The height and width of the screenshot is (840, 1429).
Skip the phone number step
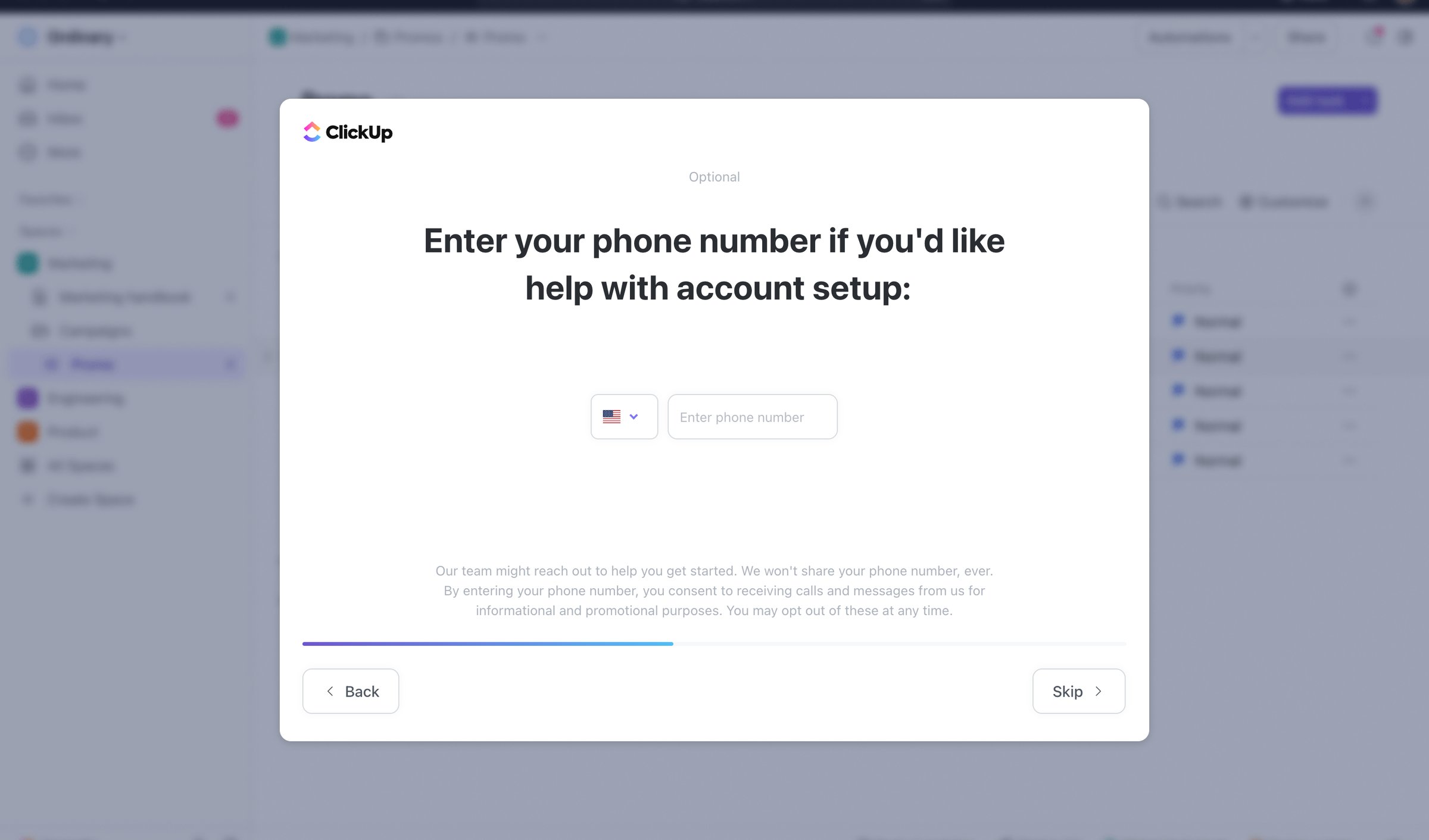tap(1079, 691)
